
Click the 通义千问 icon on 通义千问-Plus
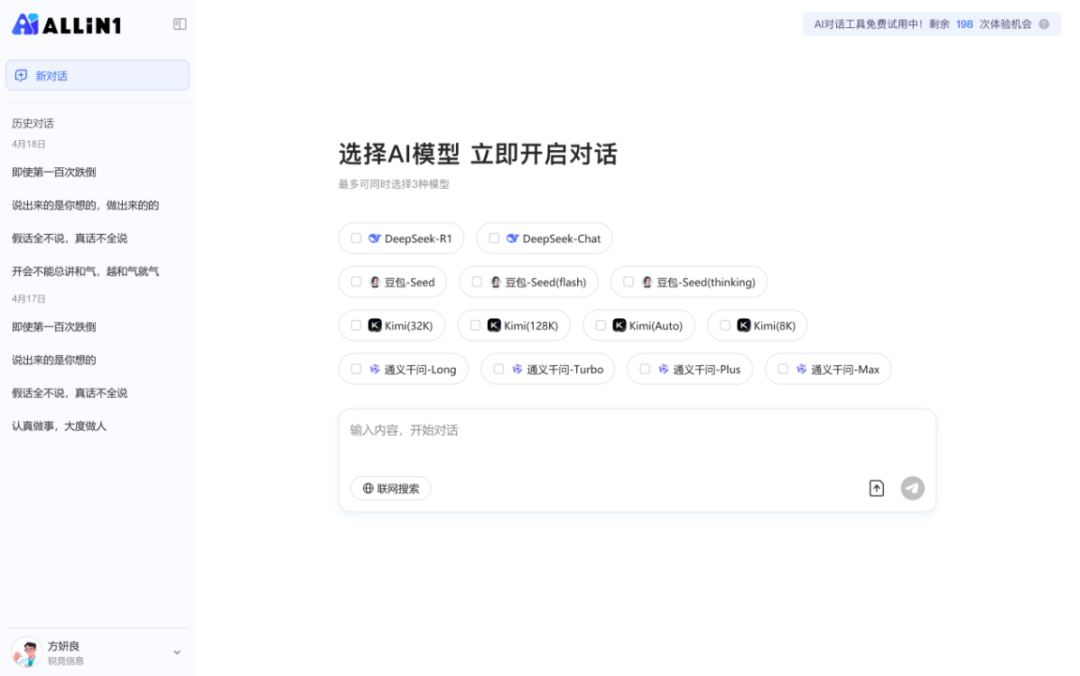pyautogui.click(x=661, y=369)
